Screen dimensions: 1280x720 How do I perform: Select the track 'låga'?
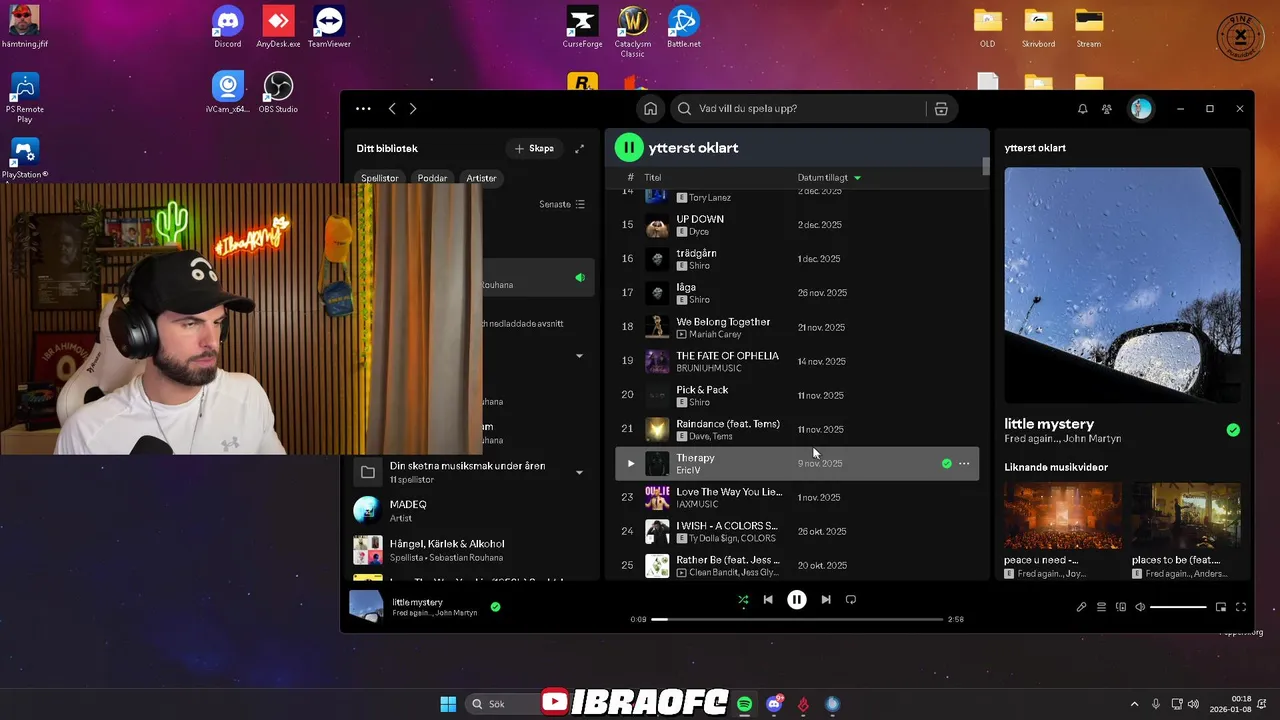pos(797,293)
